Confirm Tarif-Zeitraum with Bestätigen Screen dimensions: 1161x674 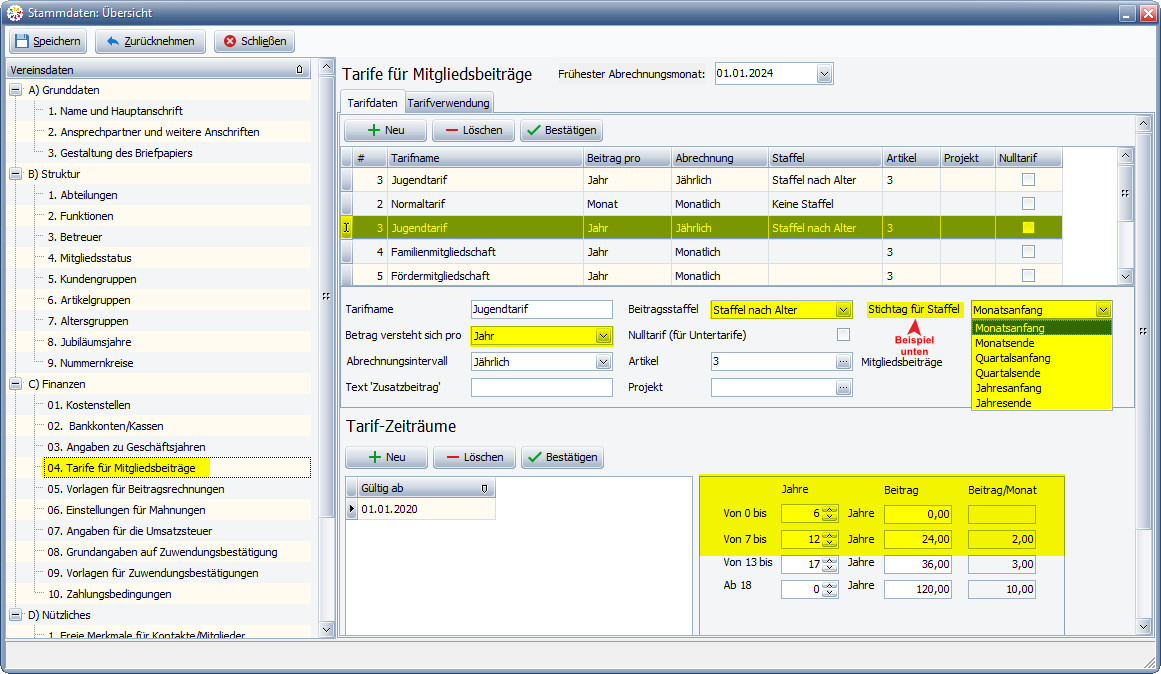click(562, 458)
